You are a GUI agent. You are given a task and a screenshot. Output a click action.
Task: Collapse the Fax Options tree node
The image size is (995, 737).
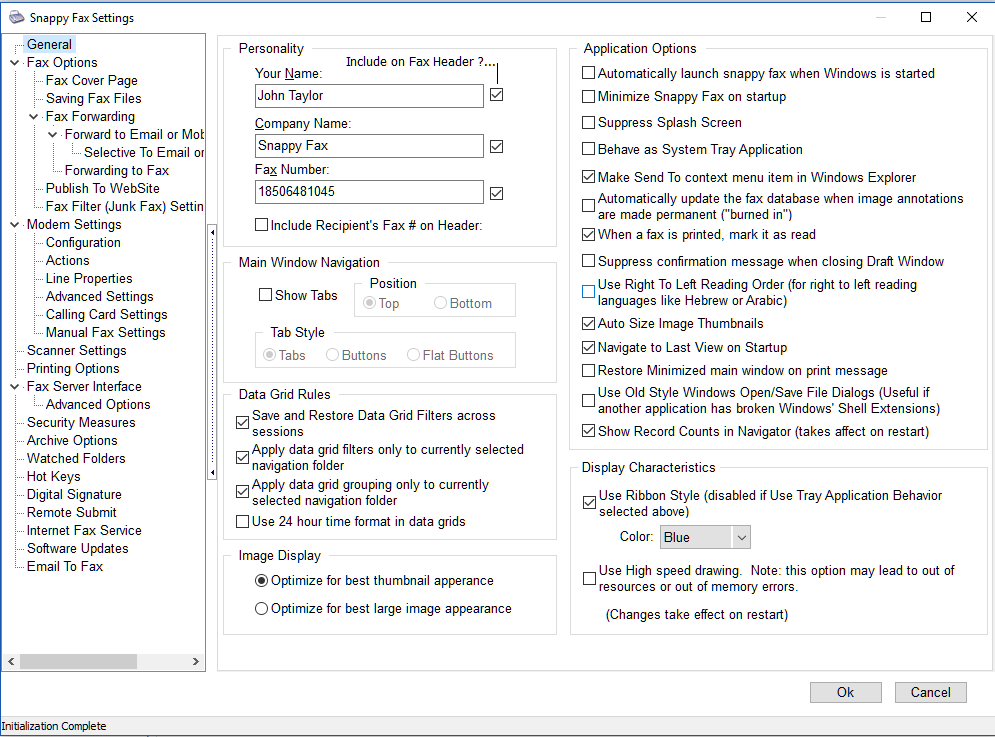(x=14, y=63)
